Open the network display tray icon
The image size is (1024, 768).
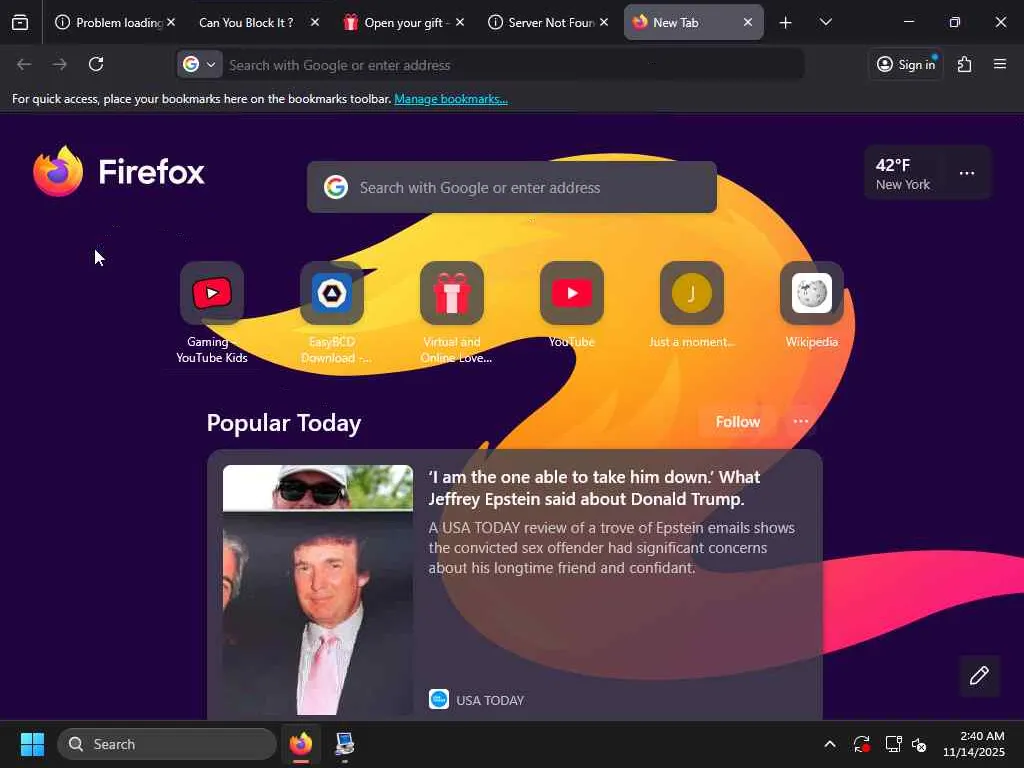click(893, 744)
